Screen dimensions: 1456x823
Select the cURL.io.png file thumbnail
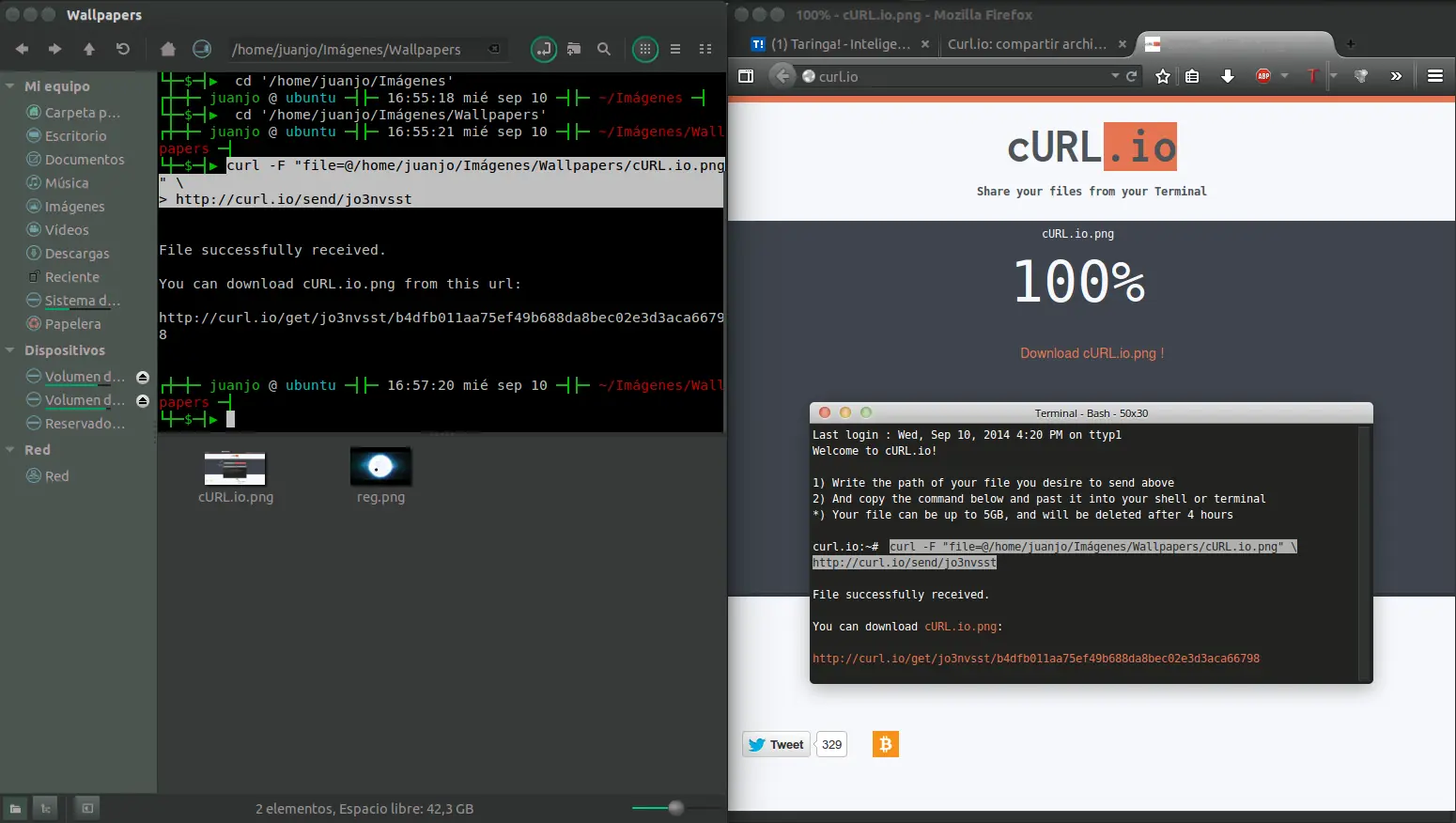235,468
